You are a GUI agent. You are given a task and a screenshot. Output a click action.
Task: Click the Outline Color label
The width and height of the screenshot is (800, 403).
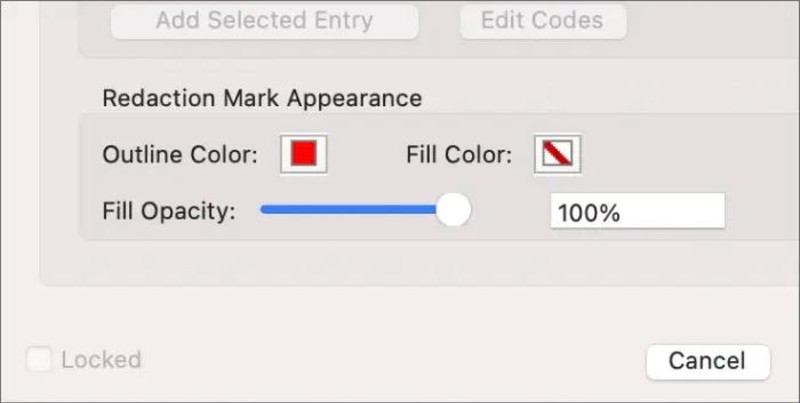click(180, 155)
